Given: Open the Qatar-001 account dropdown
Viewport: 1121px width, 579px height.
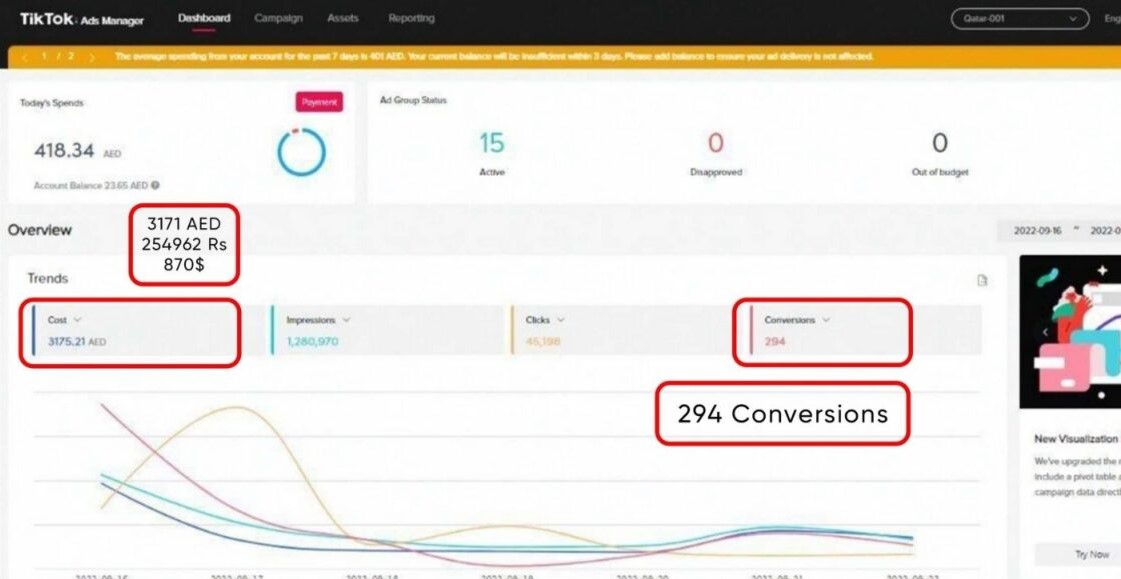Looking at the screenshot, I should coord(1019,19).
